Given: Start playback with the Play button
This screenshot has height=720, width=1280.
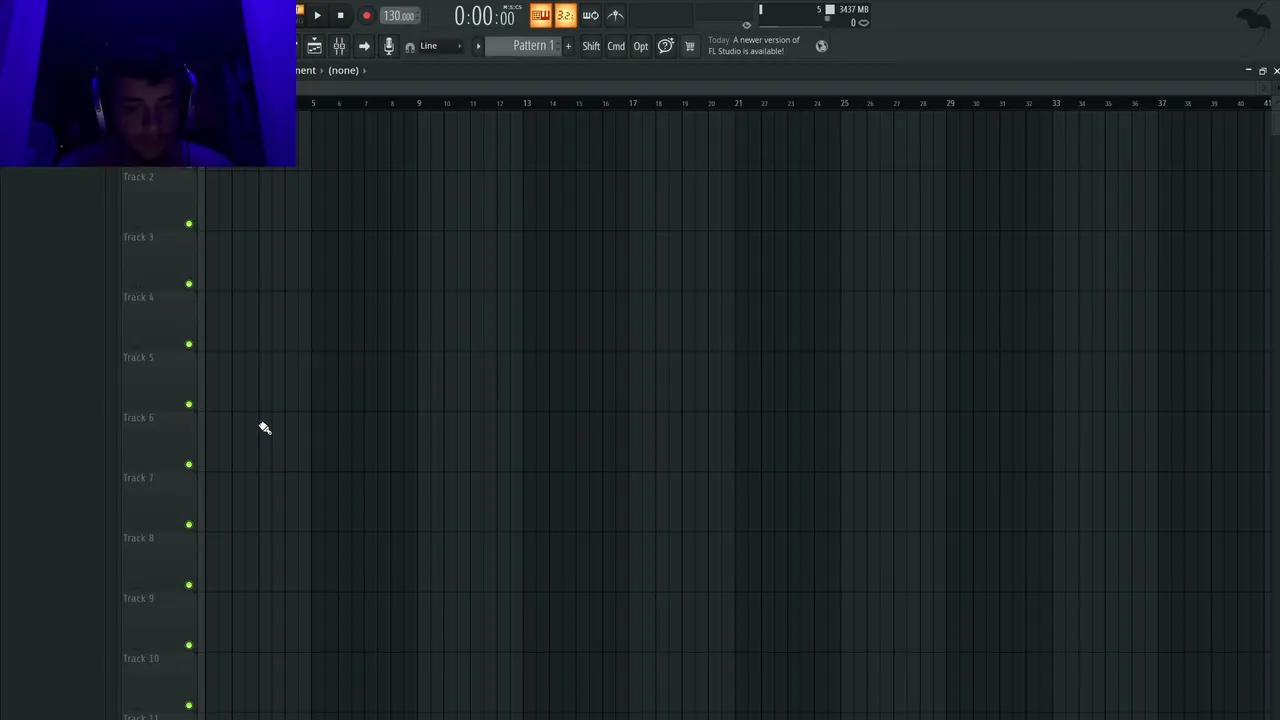Looking at the screenshot, I should click(x=317, y=15).
